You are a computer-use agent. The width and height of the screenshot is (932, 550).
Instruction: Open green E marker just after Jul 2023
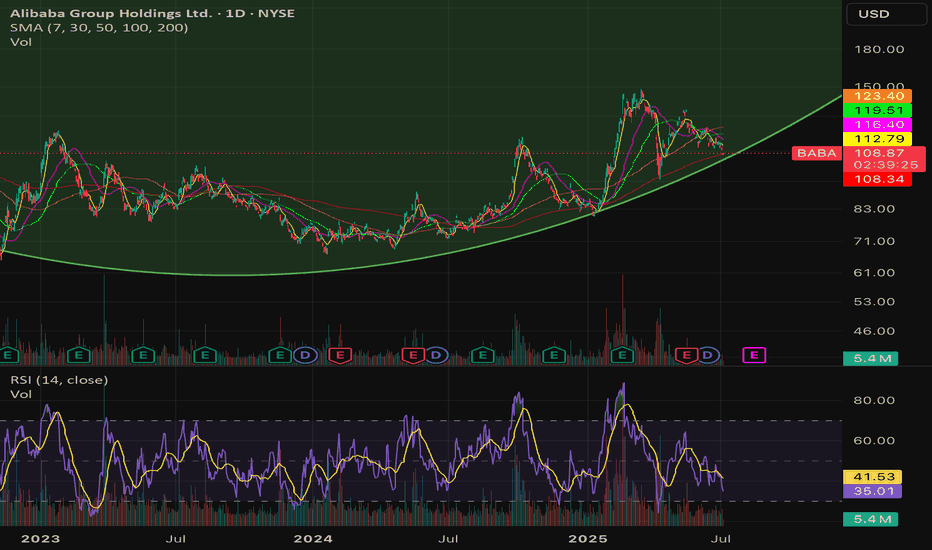pos(205,356)
